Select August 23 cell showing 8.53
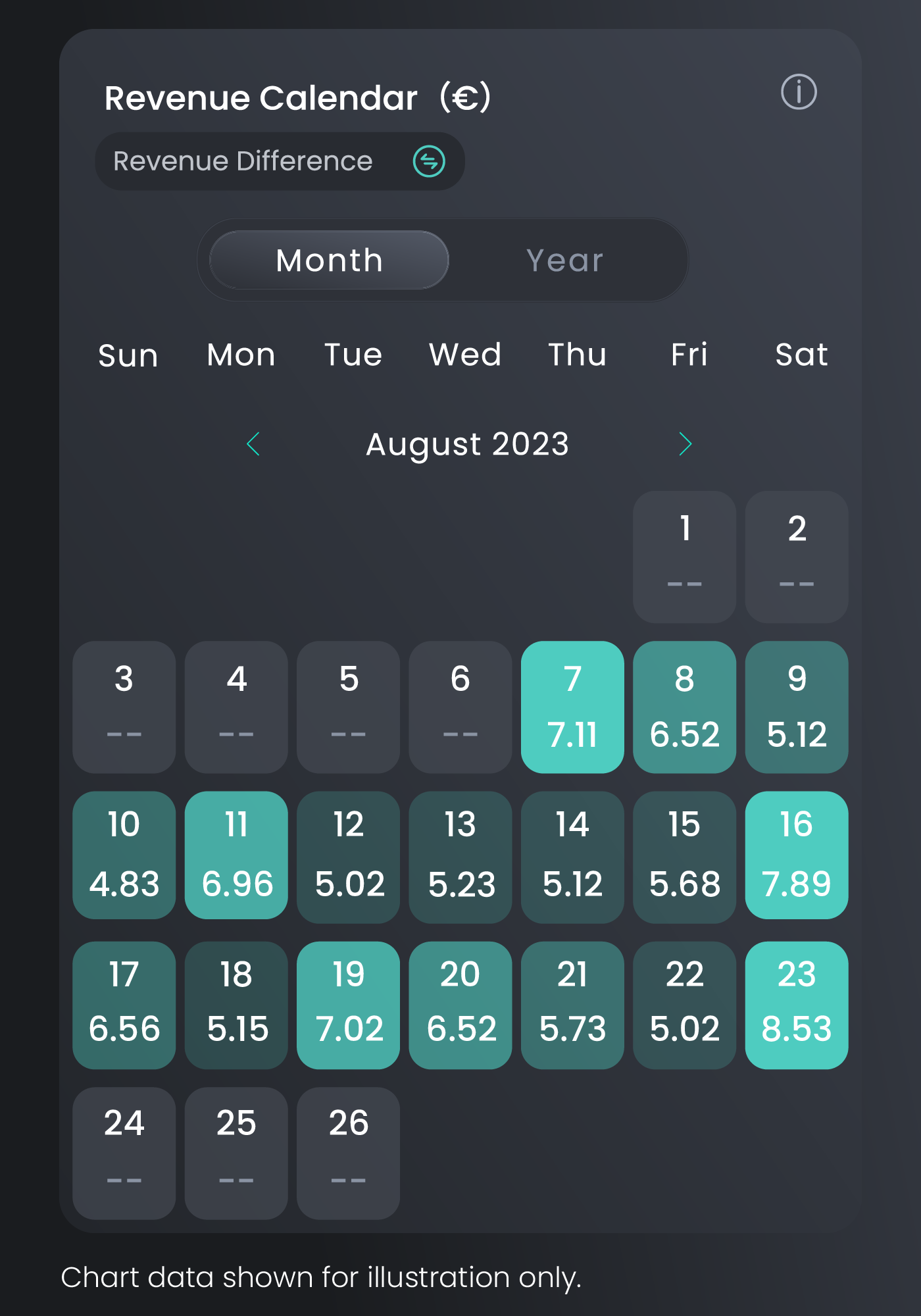The height and width of the screenshot is (1316, 921). click(x=797, y=1005)
